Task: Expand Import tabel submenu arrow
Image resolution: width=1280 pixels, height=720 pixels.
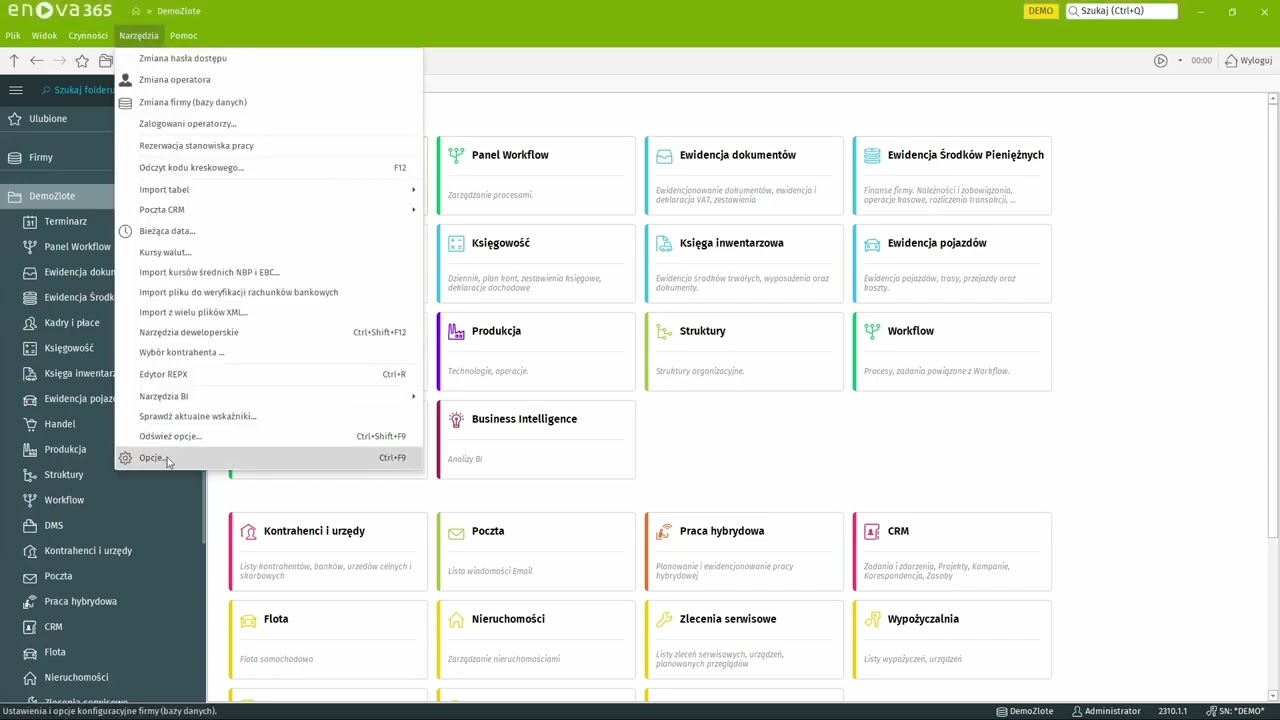Action: (413, 190)
